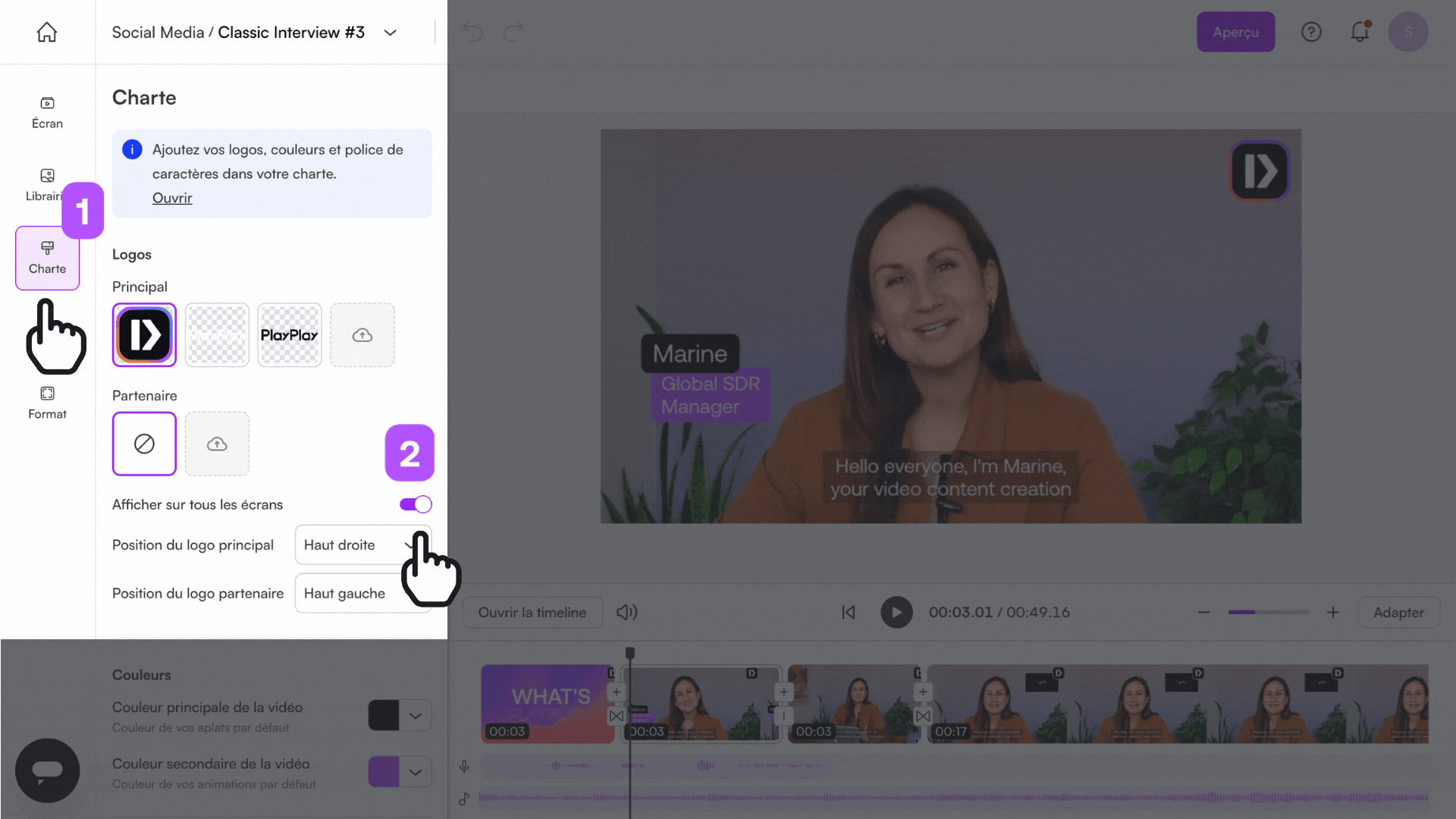Viewport: 1456px width, 819px height.
Task: Click the Ouvrir link
Action: [x=172, y=198]
